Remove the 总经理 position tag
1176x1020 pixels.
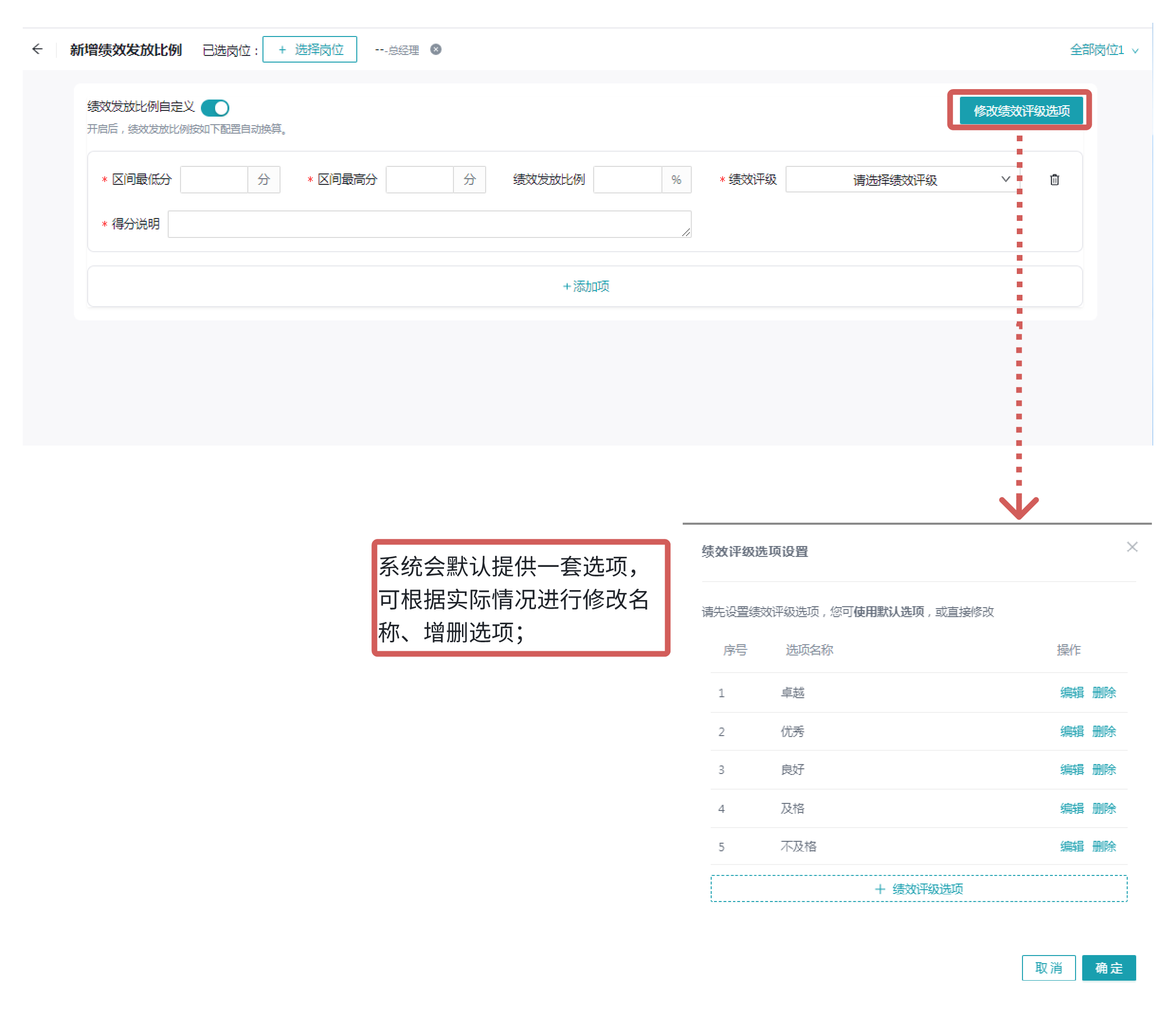(x=435, y=49)
